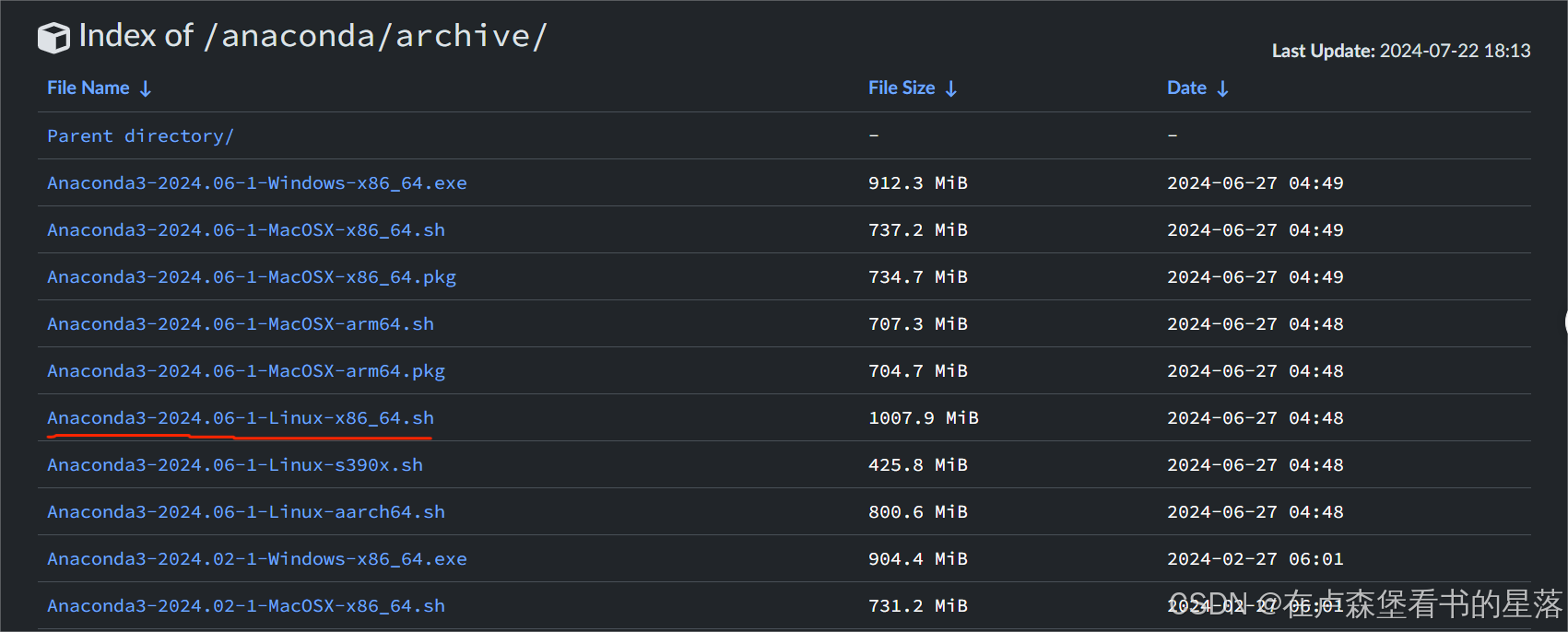The image size is (1568, 632).
Task: Click the 2024-02-27 06:01 date for Windows exe
Action: pyautogui.click(x=1256, y=558)
